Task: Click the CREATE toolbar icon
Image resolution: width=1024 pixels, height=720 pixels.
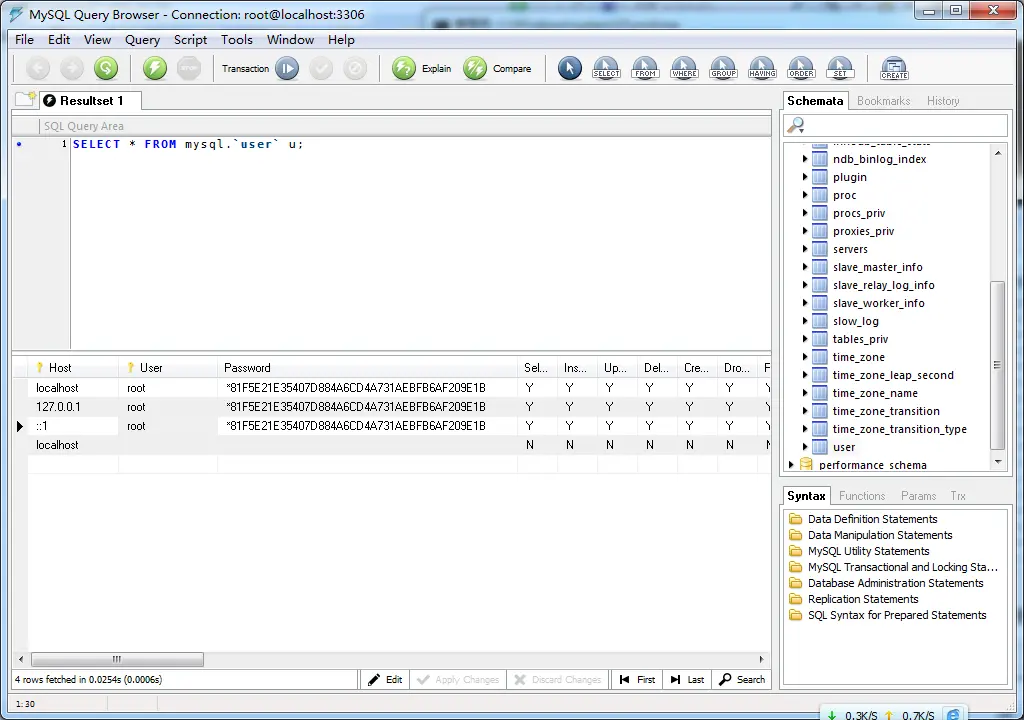Action: point(894,68)
